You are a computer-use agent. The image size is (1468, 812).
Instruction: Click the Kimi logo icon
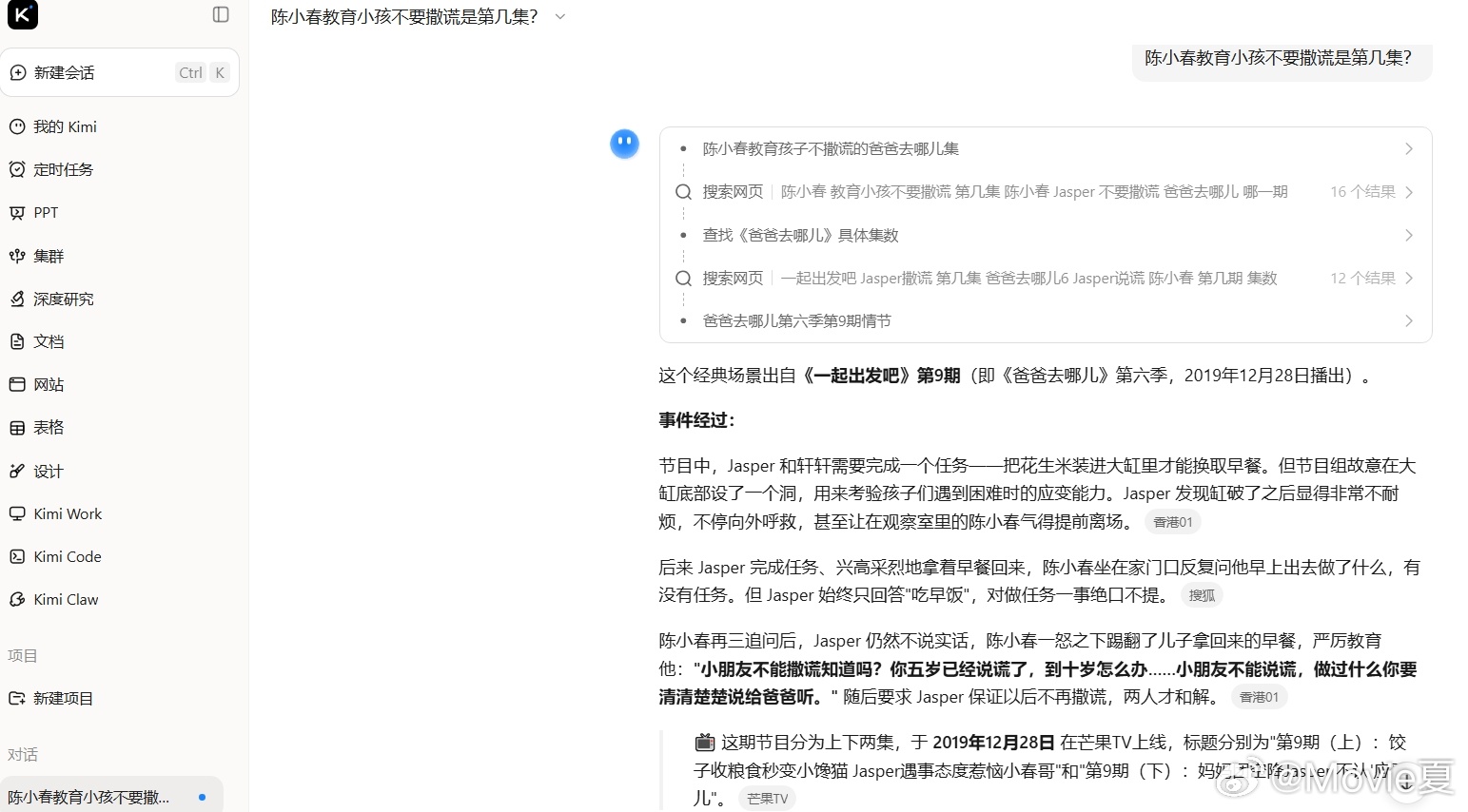point(23,15)
